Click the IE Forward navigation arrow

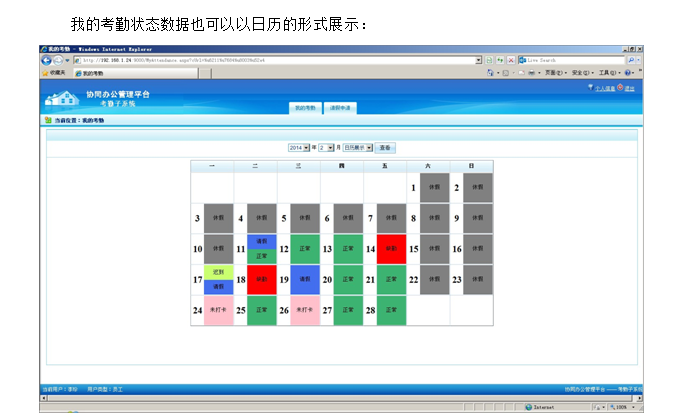tap(58, 60)
